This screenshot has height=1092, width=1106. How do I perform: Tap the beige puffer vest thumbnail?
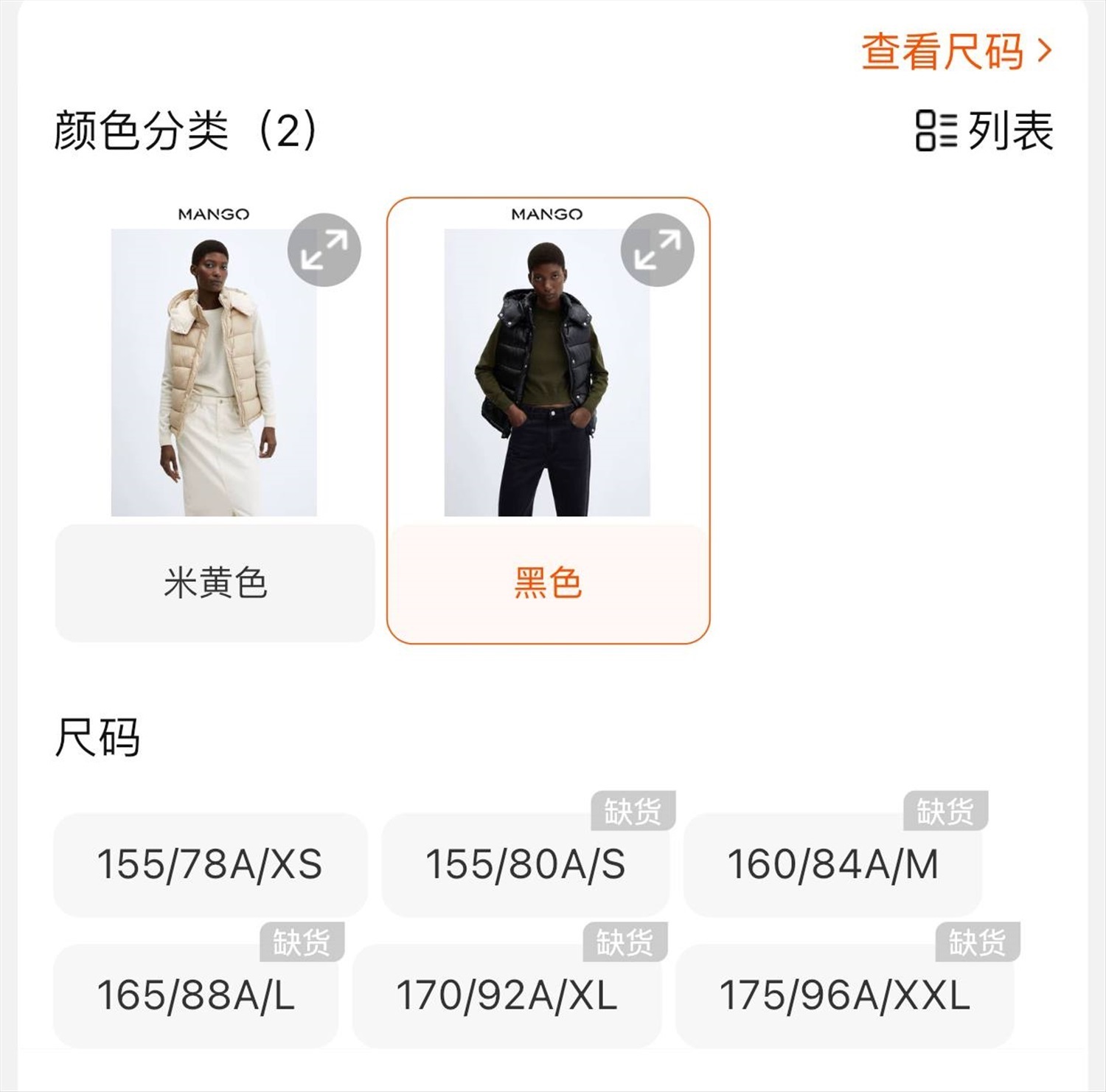(214, 372)
